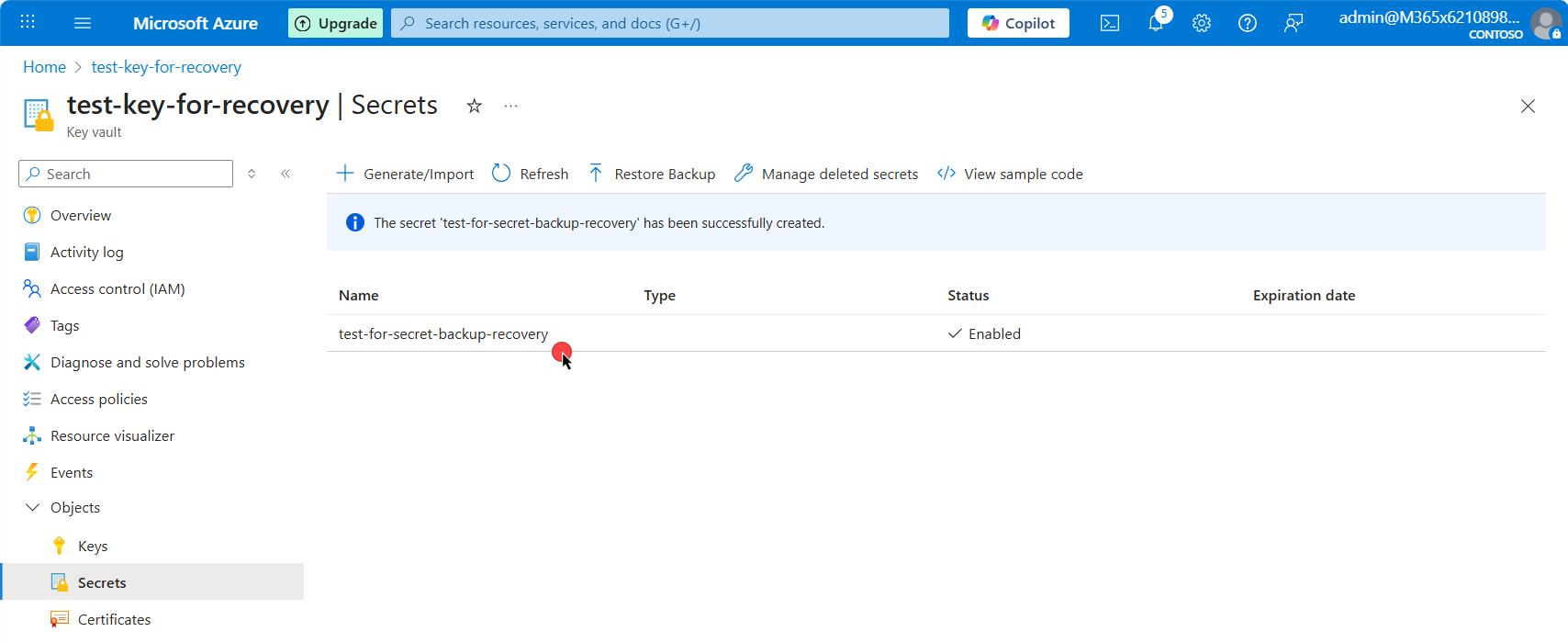Image resolution: width=1568 pixels, height=643 pixels.
Task: Launch Cloud Shell terminal icon
Action: click(1110, 23)
